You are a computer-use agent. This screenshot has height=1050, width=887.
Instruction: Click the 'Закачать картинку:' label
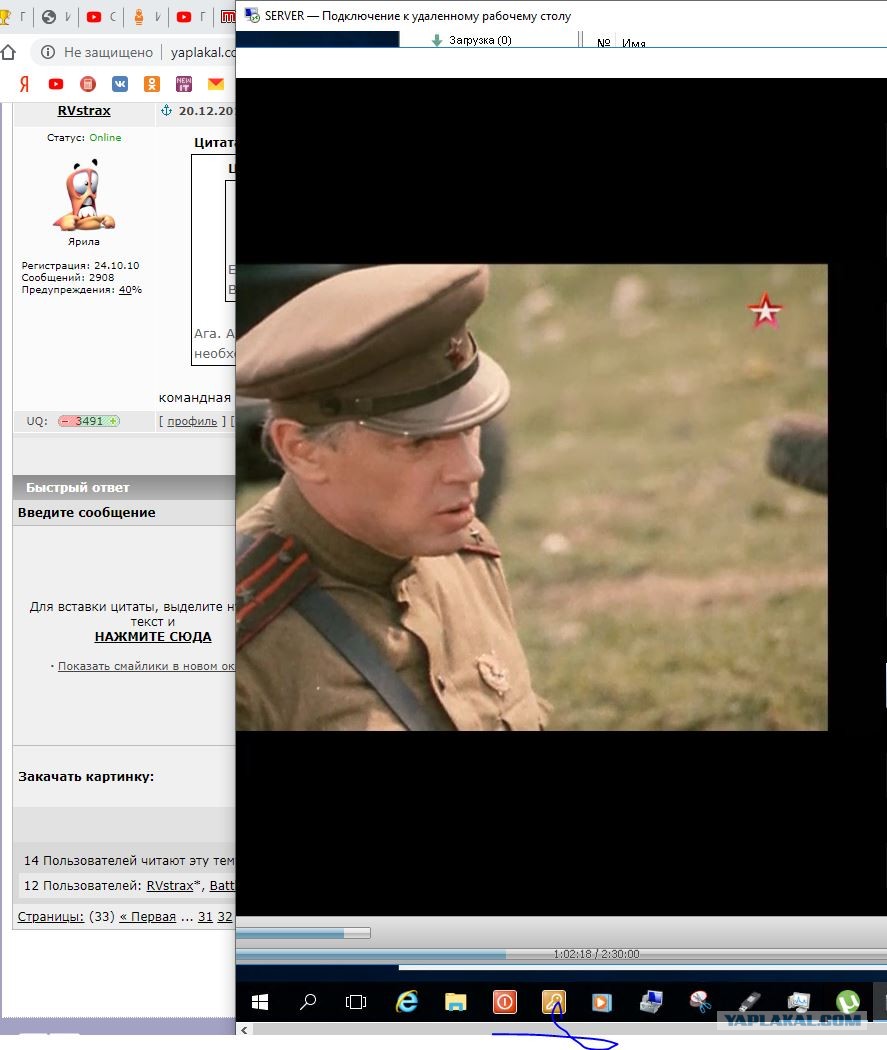click(x=86, y=777)
